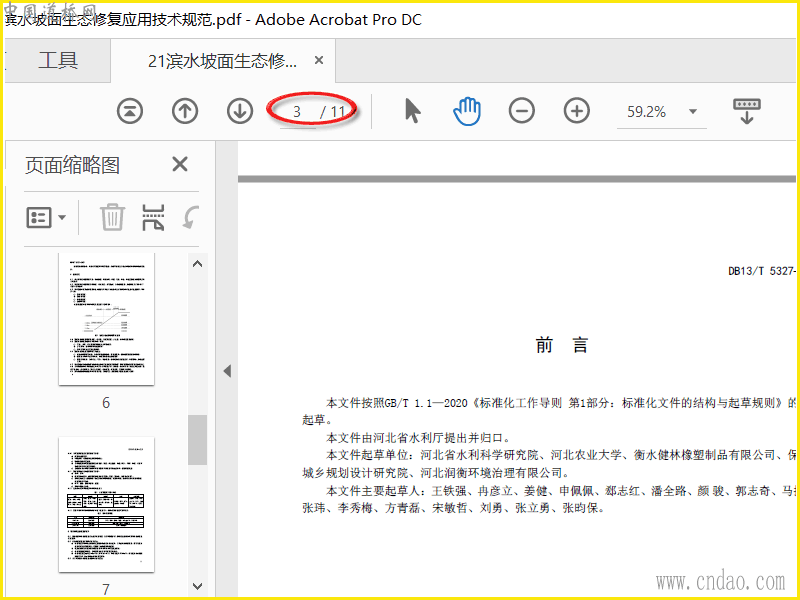
Task: Show previous page with up arrow button
Action: [185, 111]
